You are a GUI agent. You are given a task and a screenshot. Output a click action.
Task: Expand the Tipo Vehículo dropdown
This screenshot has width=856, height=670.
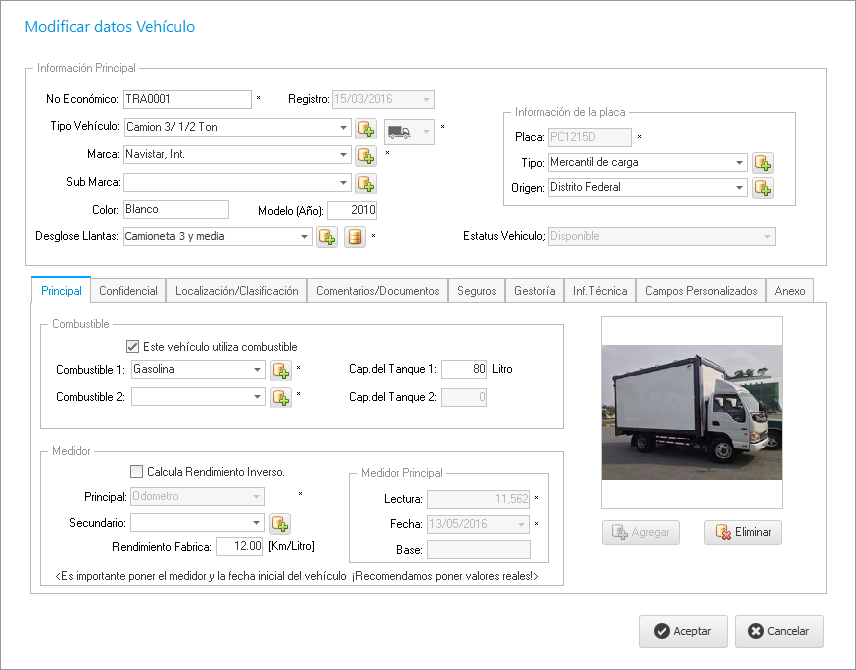coord(343,128)
